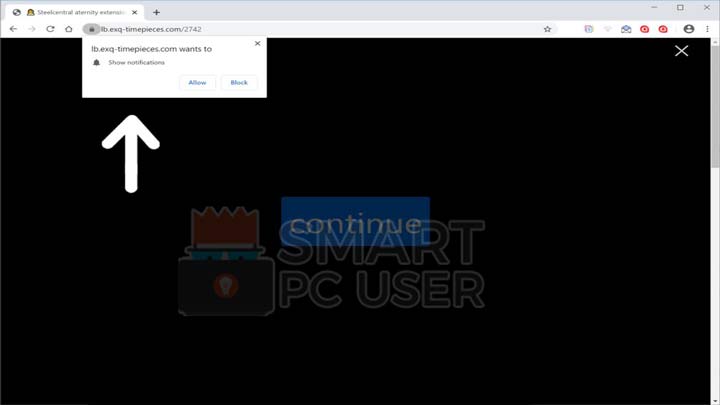Click the blue continue button
This screenshot has height=405, width=720.
[x=355, y=222]
